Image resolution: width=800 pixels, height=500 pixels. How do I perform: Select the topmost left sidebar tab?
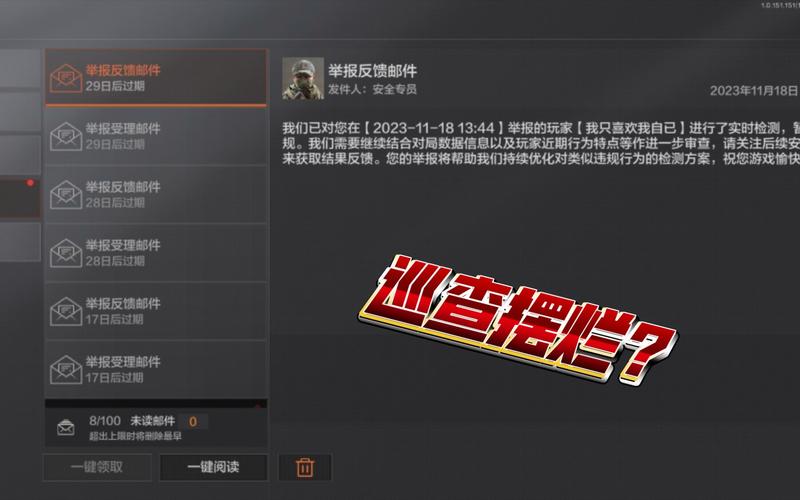[20, 68]
